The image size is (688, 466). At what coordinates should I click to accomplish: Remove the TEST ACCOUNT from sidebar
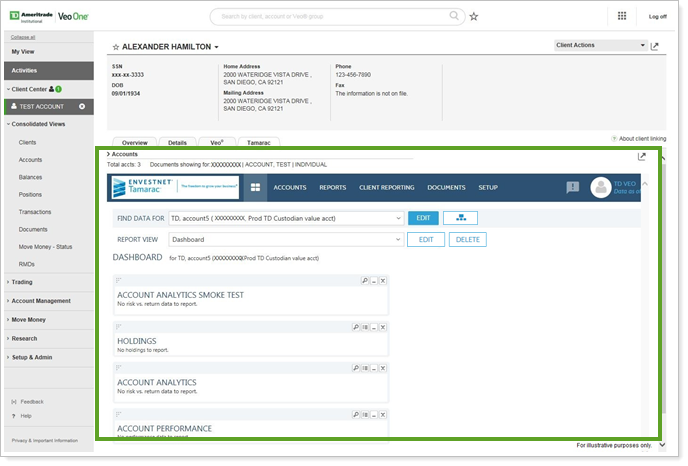coord(82,106)
